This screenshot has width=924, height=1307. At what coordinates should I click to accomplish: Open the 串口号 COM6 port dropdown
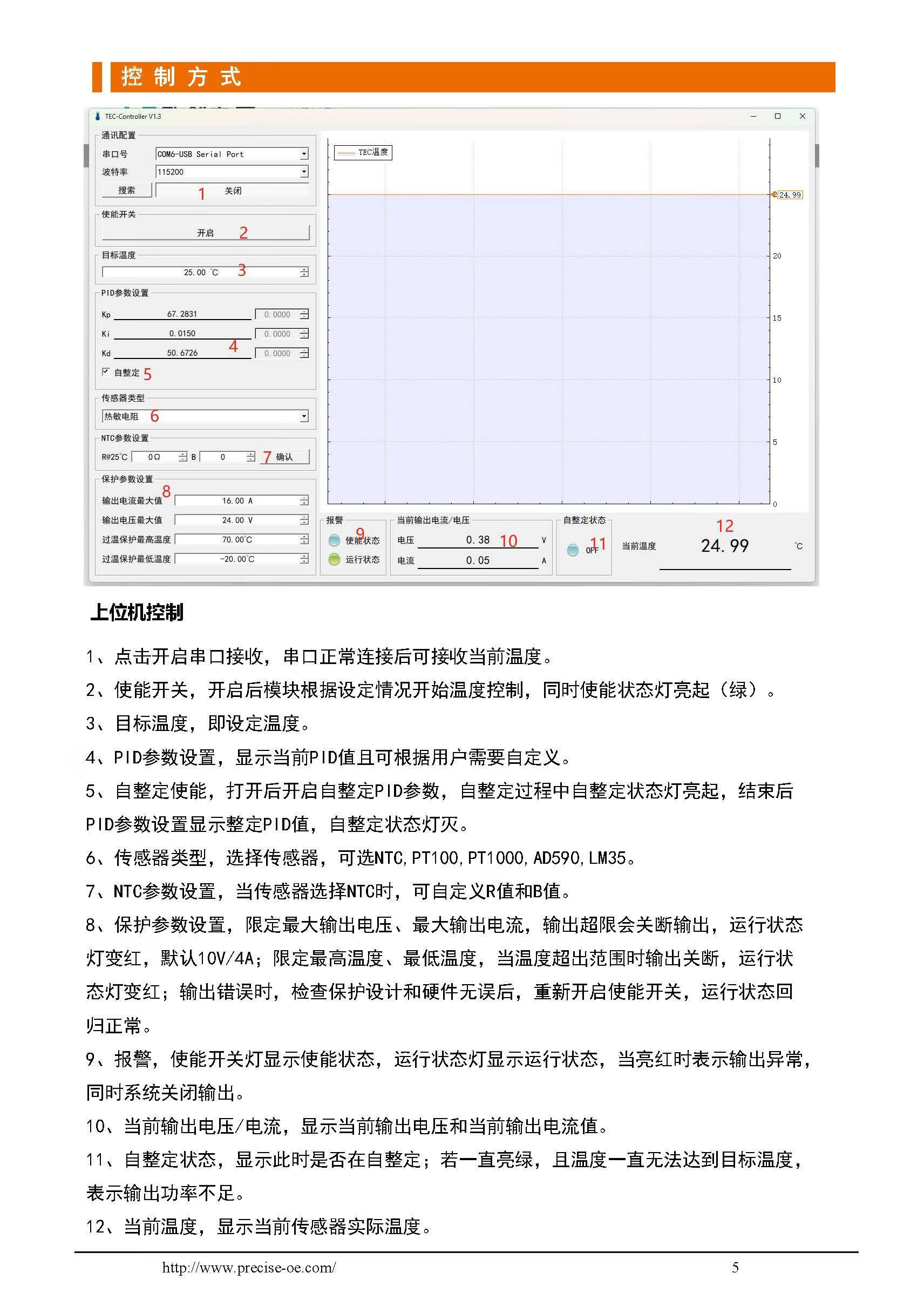coord(304,154)
